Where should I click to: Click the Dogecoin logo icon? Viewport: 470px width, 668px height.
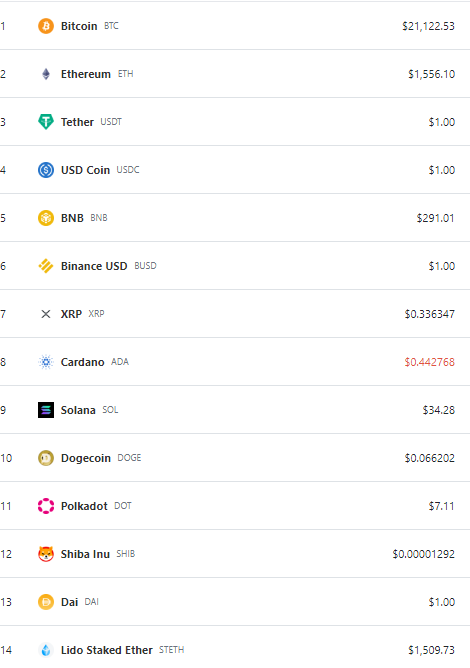click(46, 458)
